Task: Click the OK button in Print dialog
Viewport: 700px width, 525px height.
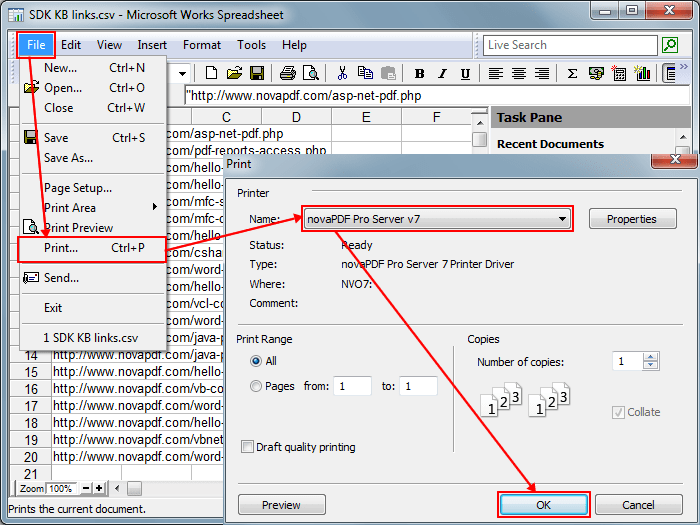Action: 543,505
